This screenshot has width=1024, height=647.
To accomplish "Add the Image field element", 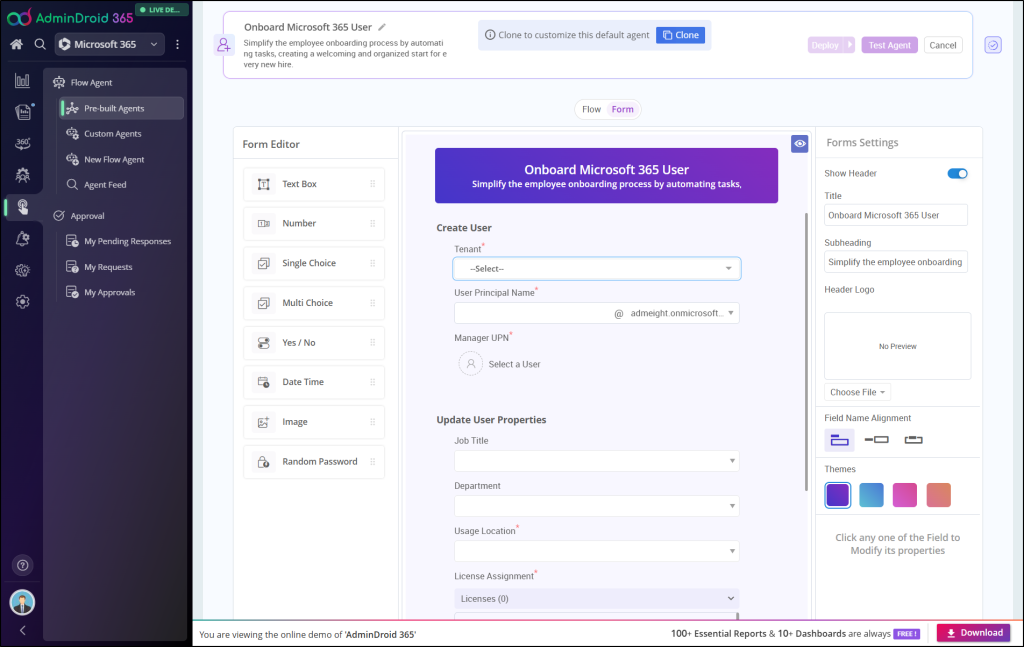I will coord(313,422).
